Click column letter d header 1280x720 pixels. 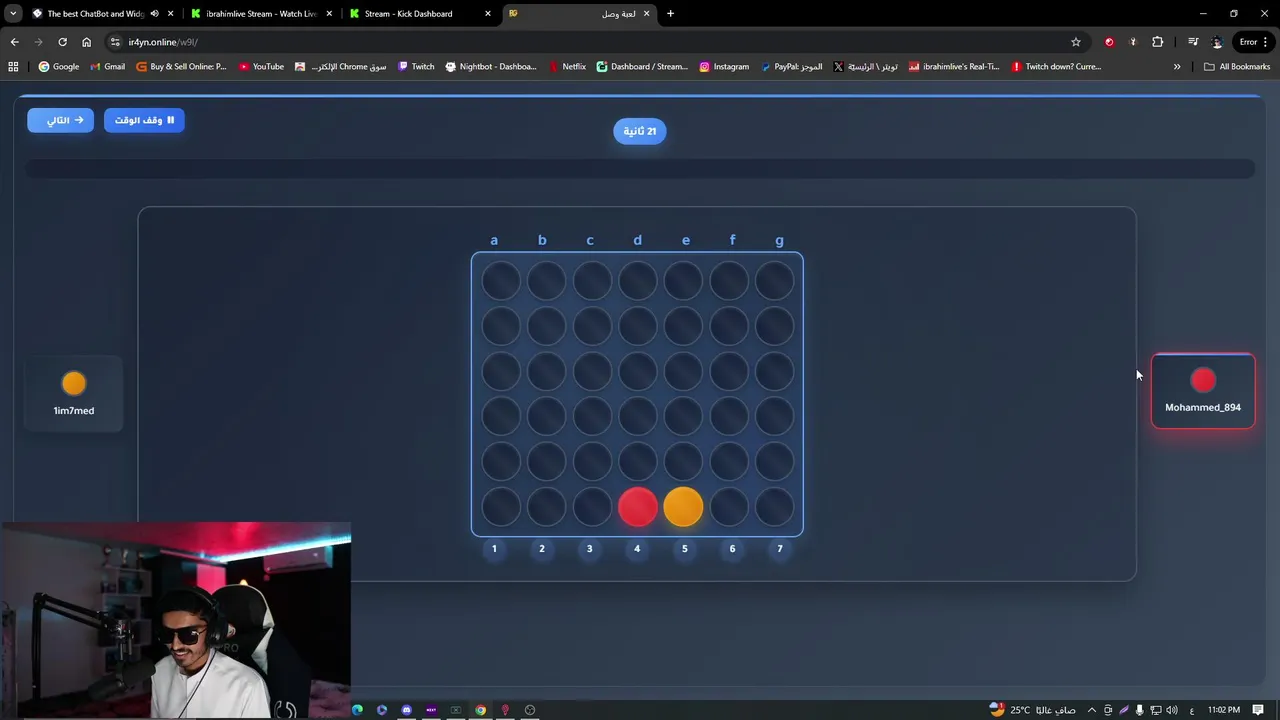637,240
